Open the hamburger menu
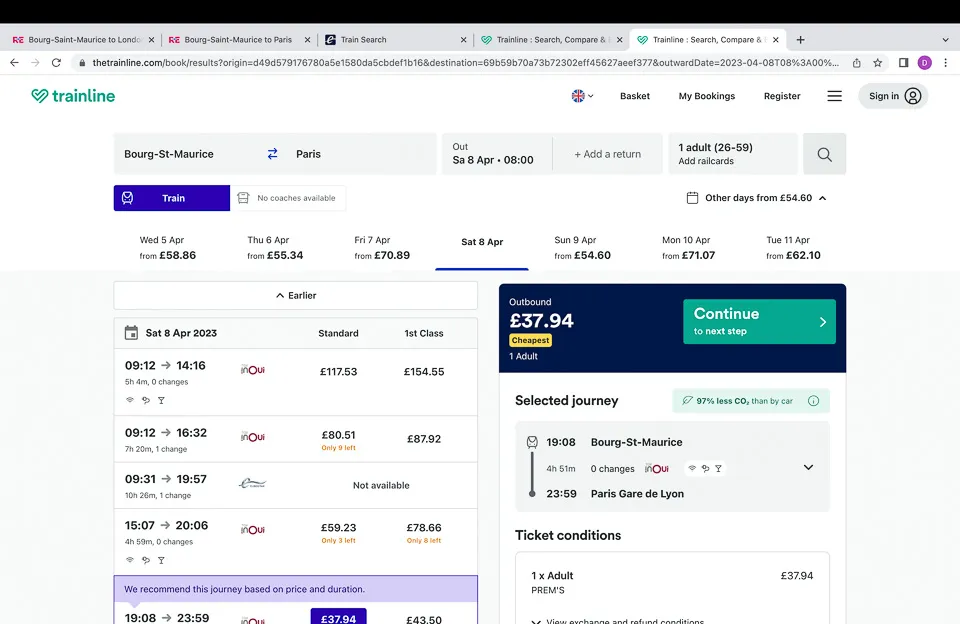 (834, 96)
